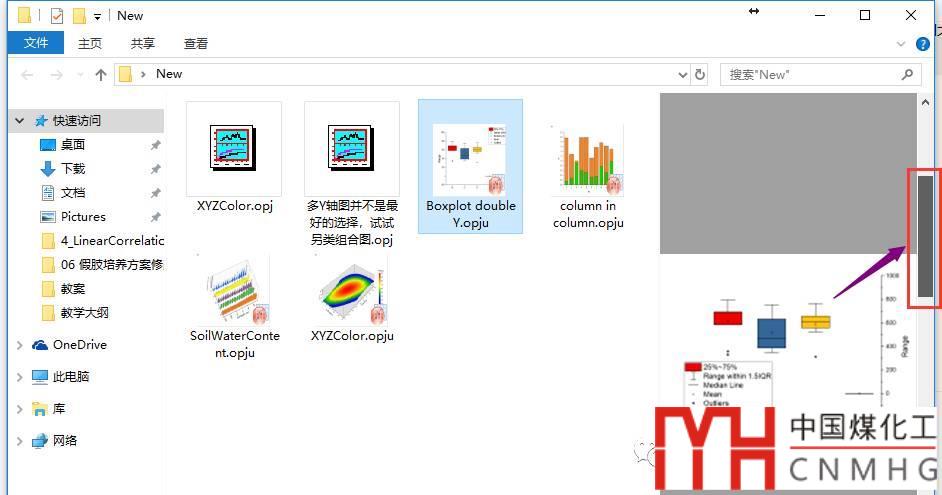Select the Boxplot double Y.opju thumbnail
Screen dimensions: 942x495
(469, 160)
